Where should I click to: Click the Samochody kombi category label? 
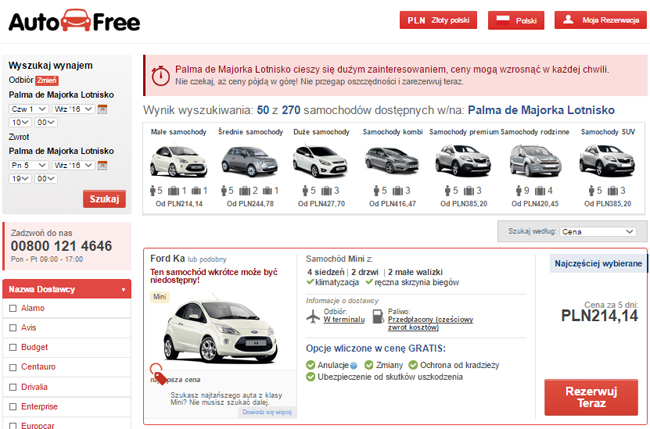393,132
